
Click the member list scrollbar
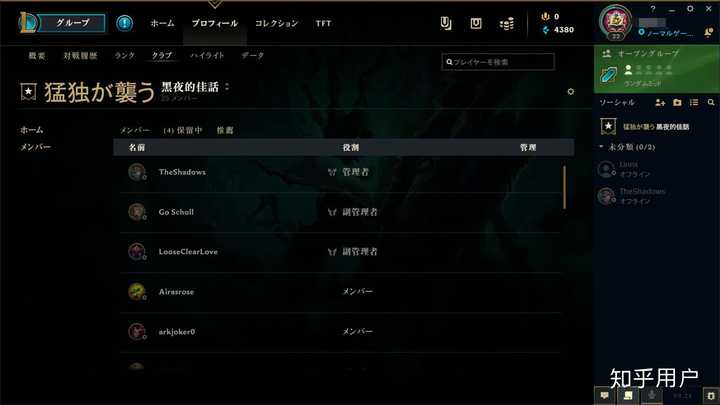[564, 187]
